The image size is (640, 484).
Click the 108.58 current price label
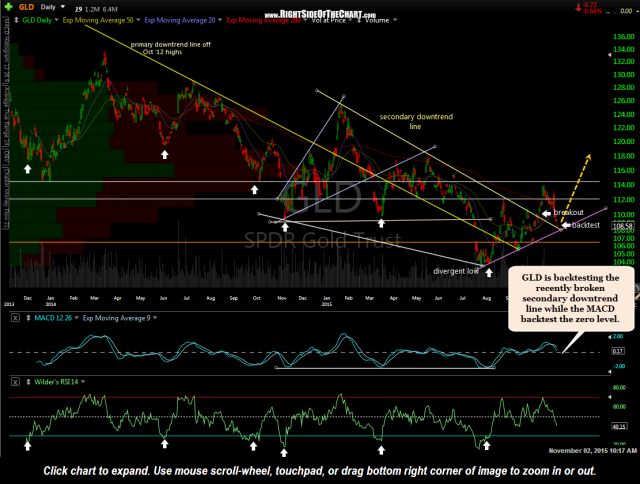pyautogui.click(x=622, y=226)
